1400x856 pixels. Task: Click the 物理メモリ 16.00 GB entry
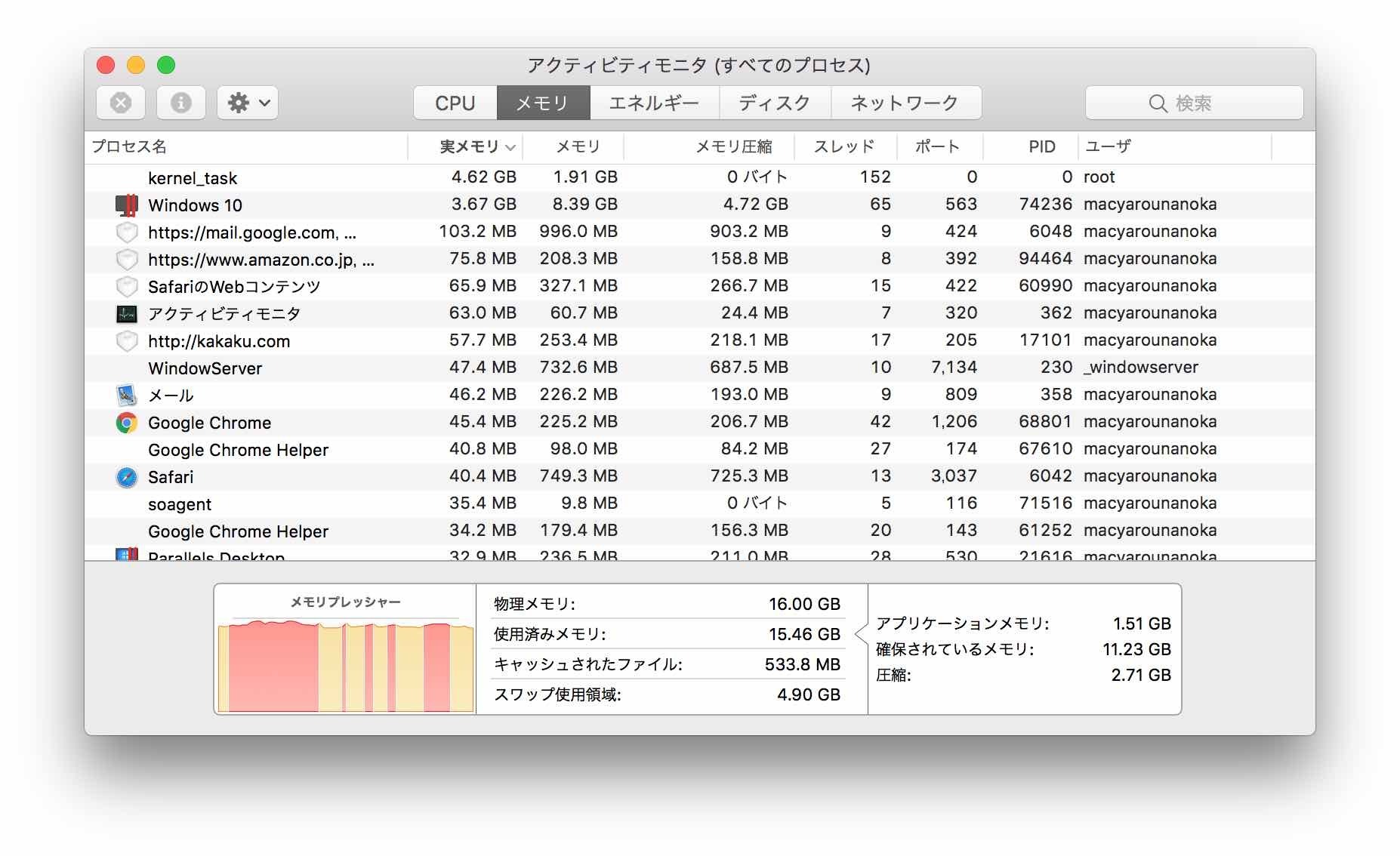667,604
